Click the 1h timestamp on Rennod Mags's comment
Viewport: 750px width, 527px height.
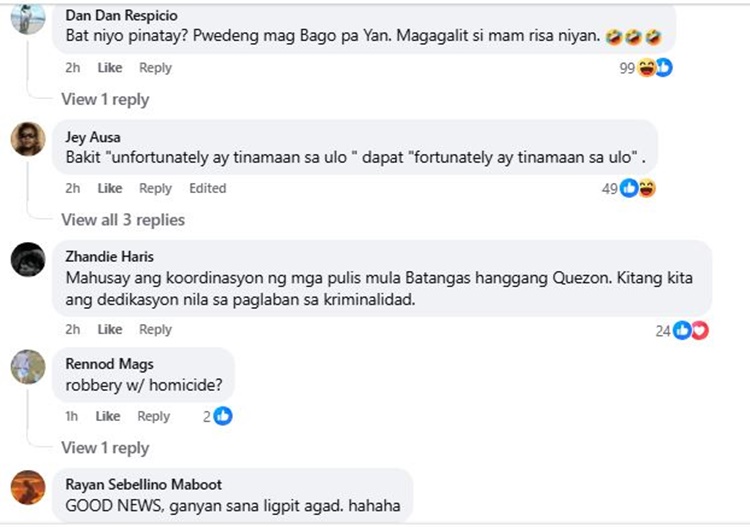pos(72,416)
